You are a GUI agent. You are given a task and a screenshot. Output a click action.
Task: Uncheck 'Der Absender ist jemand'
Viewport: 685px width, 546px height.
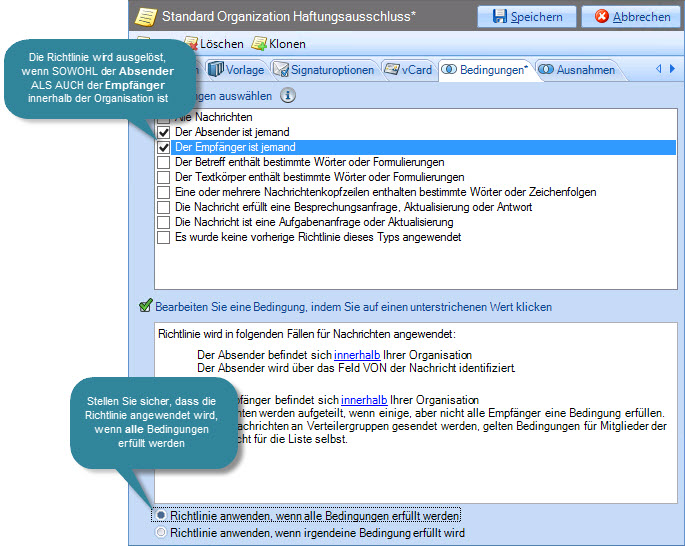(163, 132)
